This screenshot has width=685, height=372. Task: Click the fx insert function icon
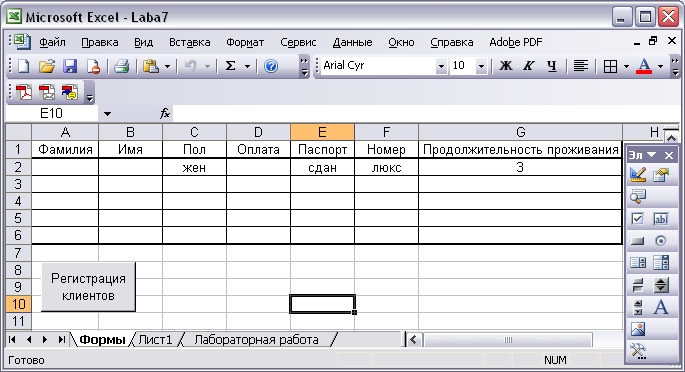[x=165, y=114]
